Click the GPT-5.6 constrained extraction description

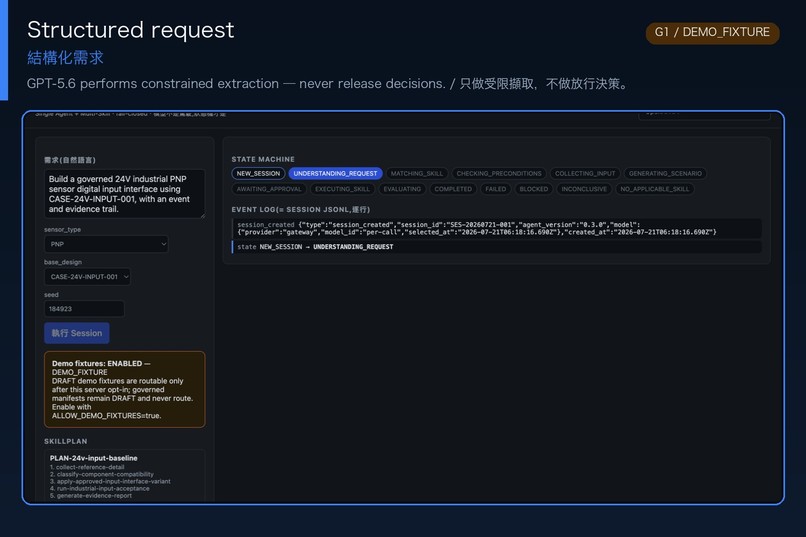(x=329, y=84)
